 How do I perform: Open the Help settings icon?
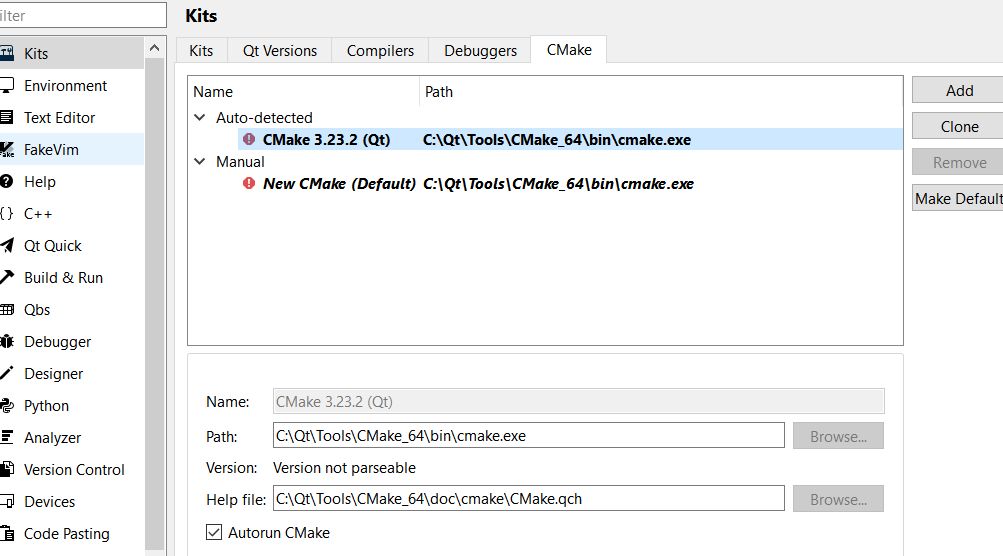pos(6,181)
